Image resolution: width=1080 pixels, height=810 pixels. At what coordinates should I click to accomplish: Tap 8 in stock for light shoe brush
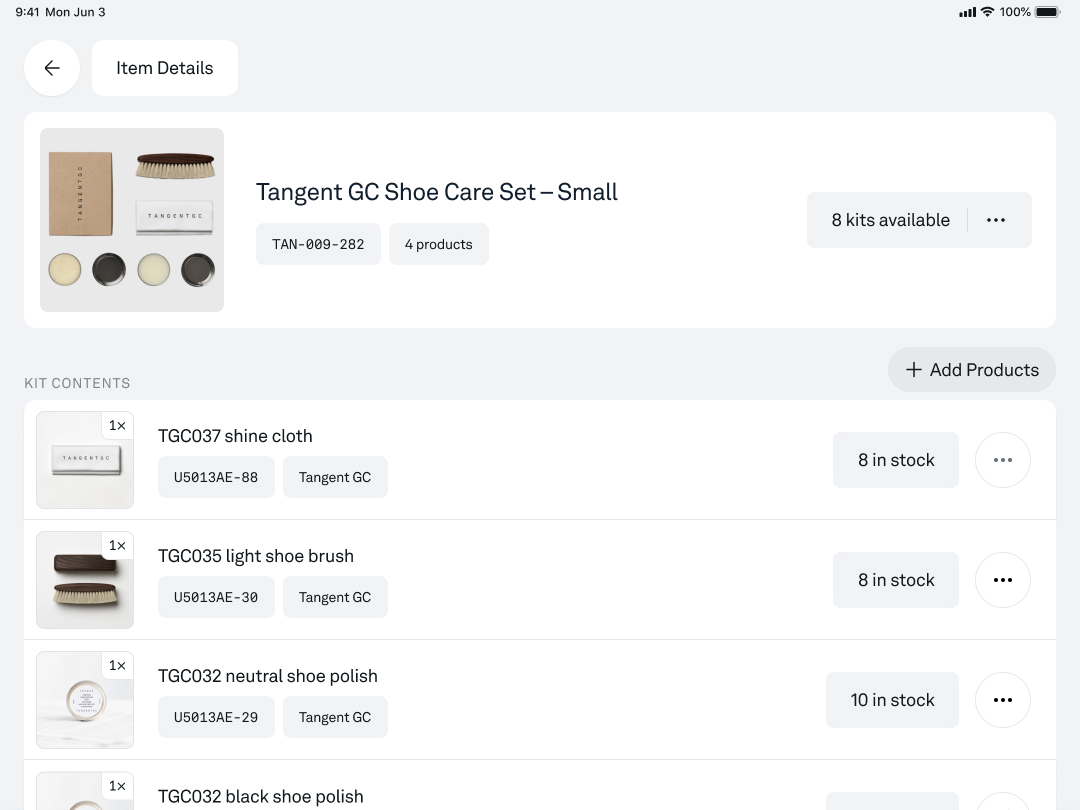895,580
